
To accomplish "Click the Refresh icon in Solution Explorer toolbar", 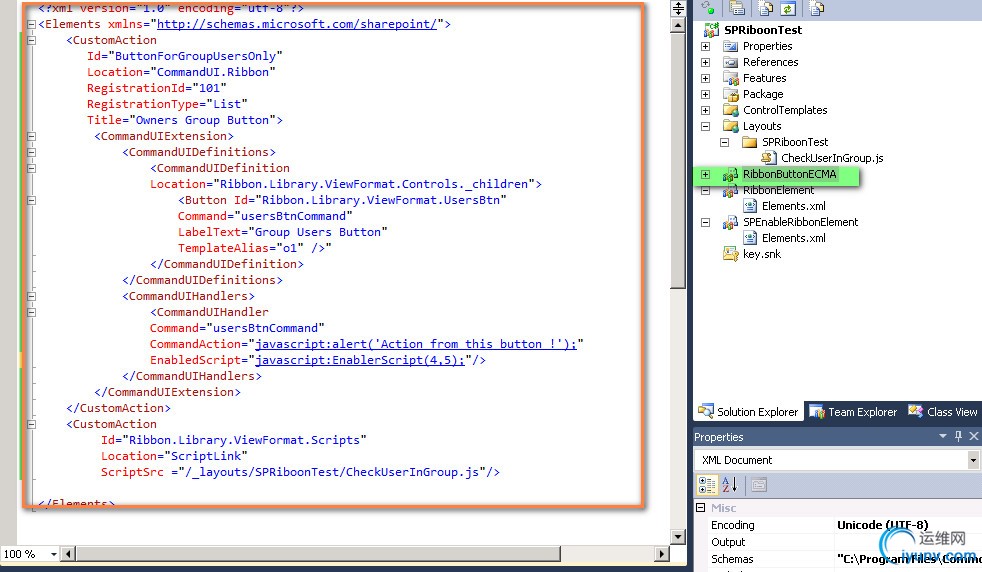I will coord(788,8).
